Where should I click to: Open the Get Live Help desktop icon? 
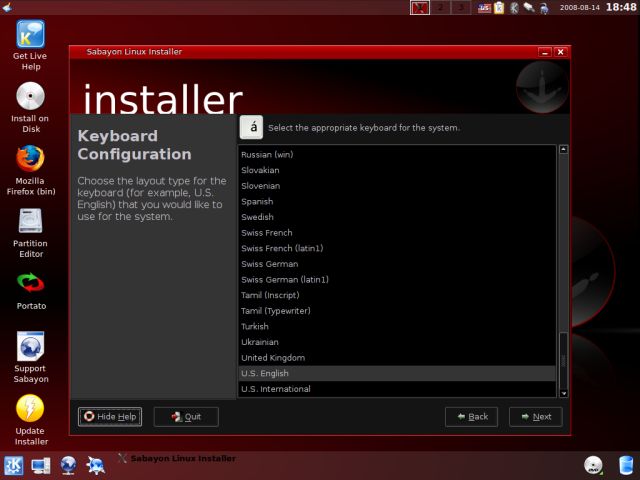[30, 34]
